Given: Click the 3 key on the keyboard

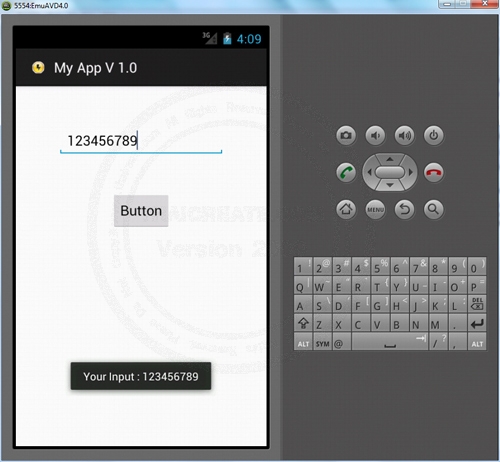Looking at the screenshot, I should click(342, 266).
